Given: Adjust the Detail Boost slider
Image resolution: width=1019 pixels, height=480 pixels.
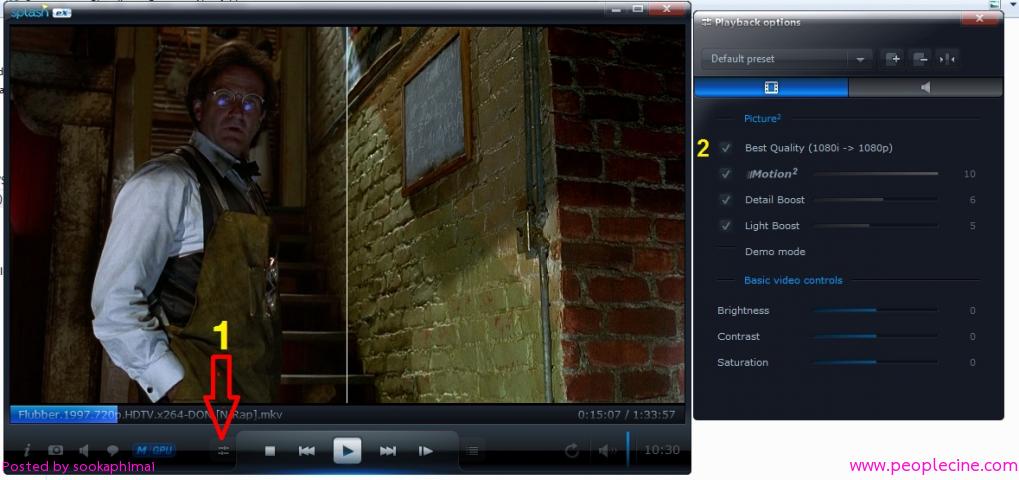Looking at the screenshot, I should click(x=876, y=199).
